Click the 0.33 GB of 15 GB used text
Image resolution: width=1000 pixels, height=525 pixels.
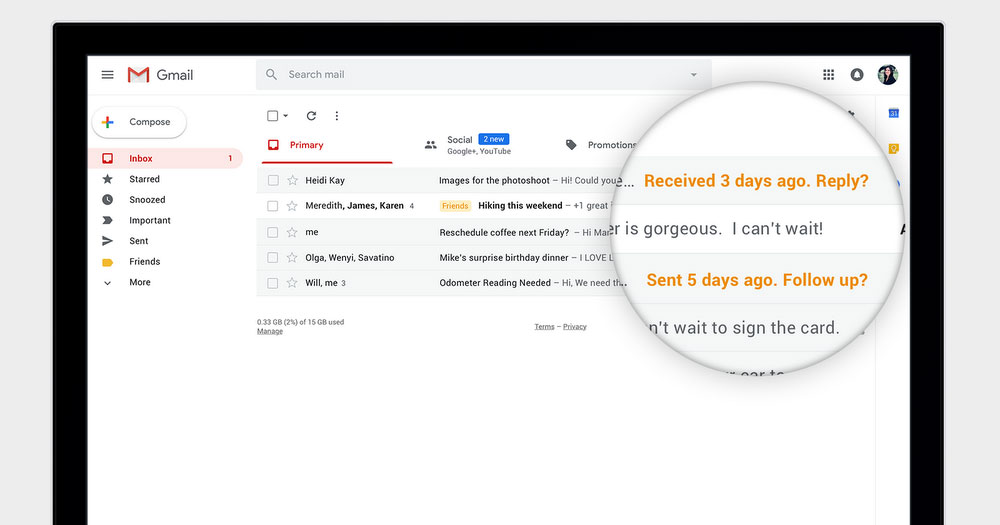click(300, 322)
